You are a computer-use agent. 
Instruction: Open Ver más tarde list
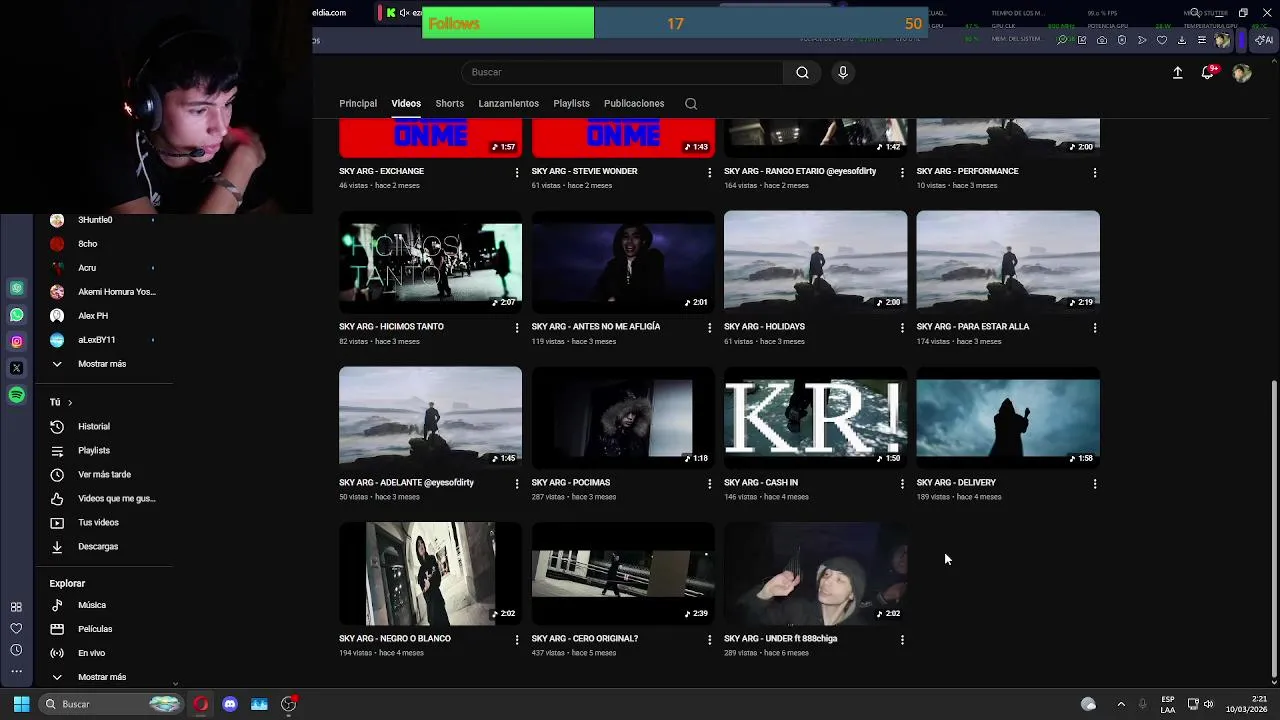pyautogui.click(x=103, y=474)
